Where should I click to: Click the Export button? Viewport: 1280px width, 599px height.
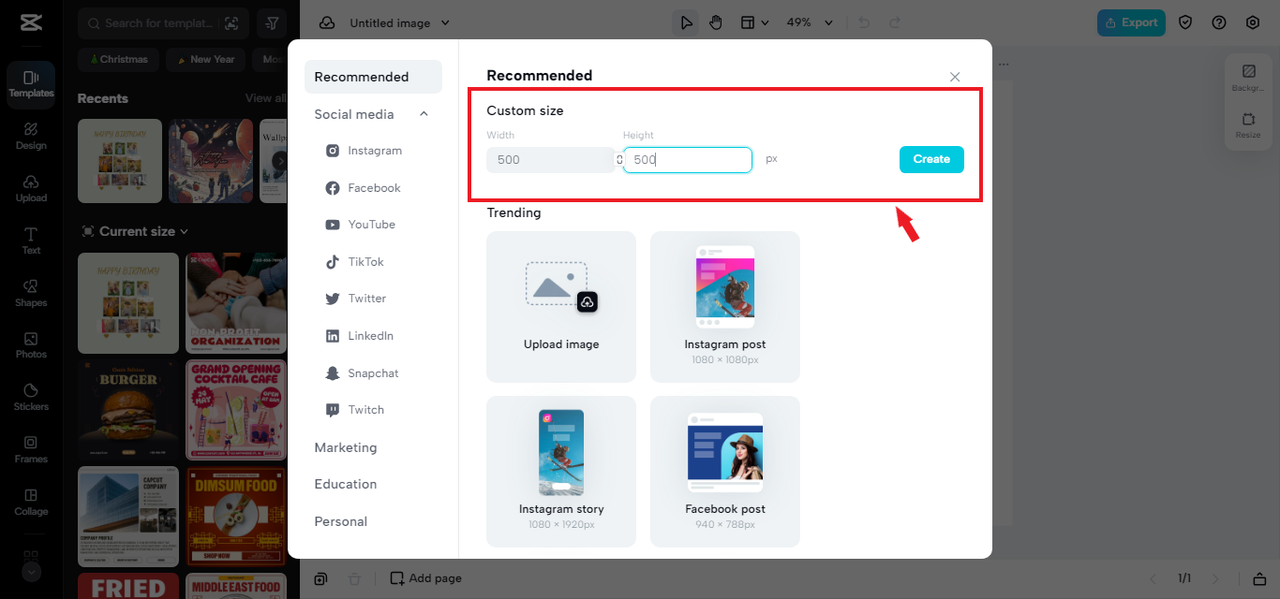pyautogui.click(x=1131, y=22)
